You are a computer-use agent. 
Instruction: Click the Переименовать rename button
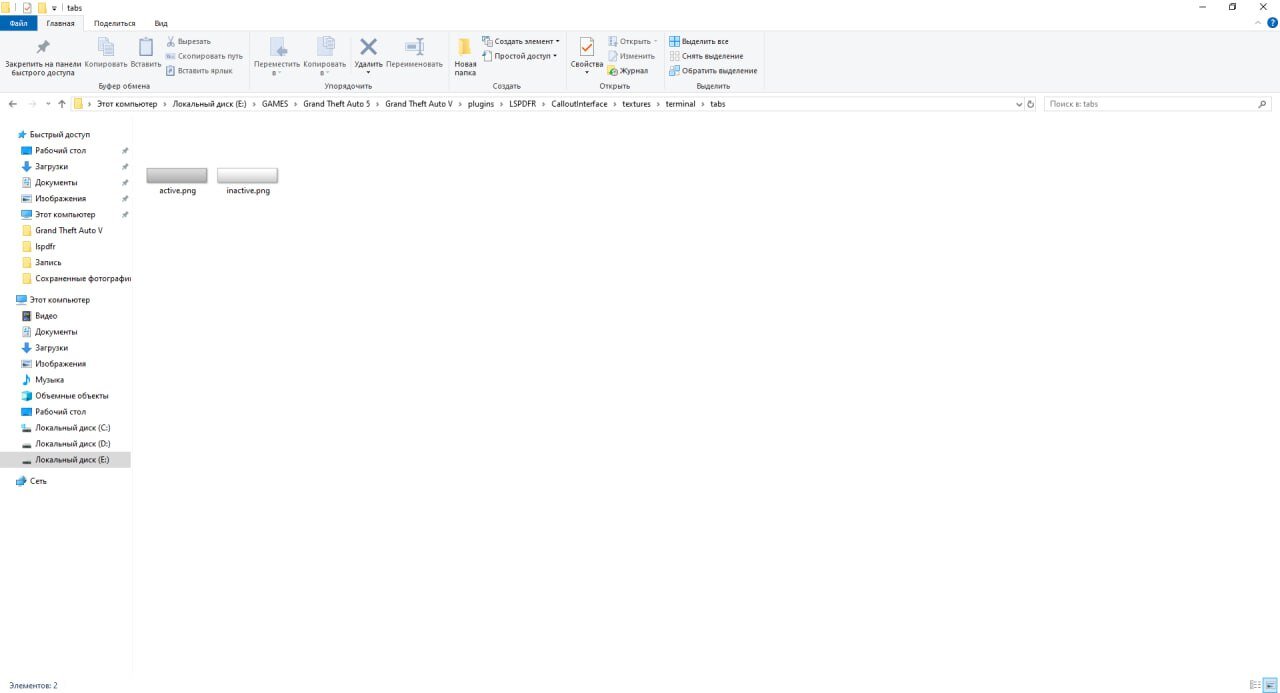(x=414, y=54)
